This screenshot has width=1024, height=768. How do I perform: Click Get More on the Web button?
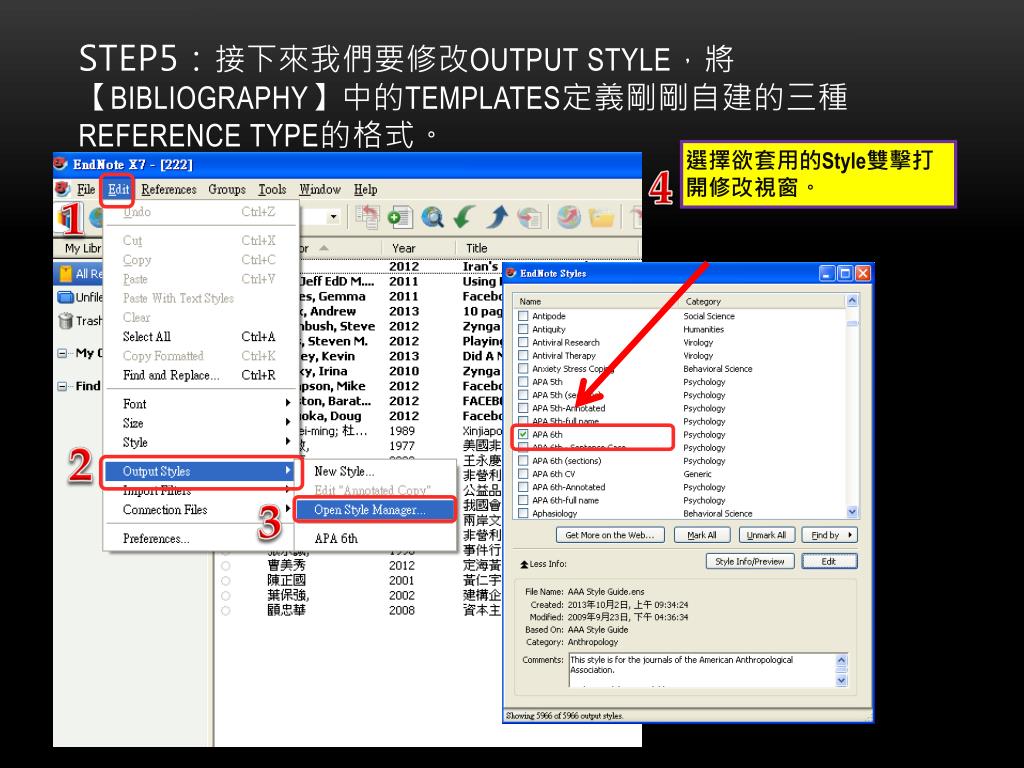click(x=610, y=535)
